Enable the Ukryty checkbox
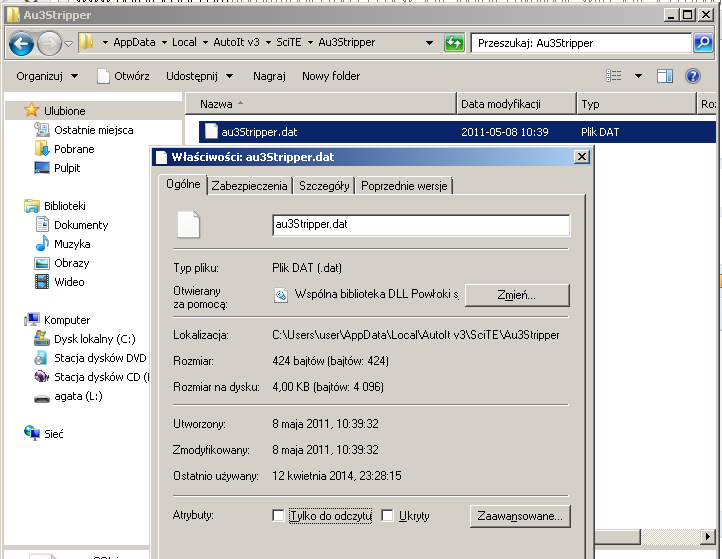 387,515
